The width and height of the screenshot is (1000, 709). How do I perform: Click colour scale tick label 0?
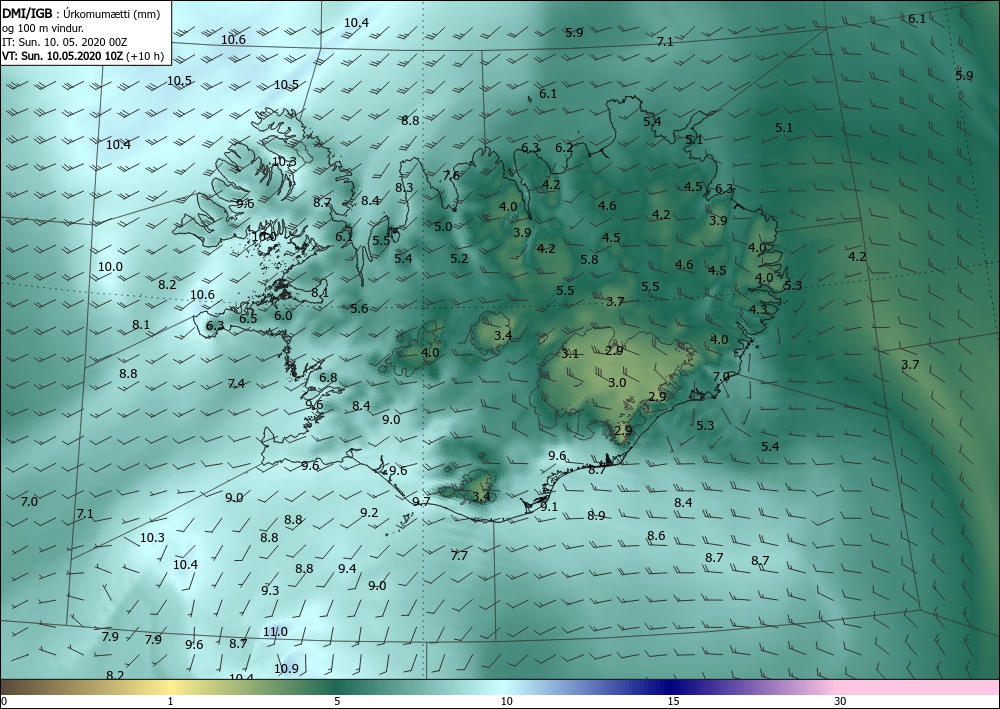coord(4,701)
